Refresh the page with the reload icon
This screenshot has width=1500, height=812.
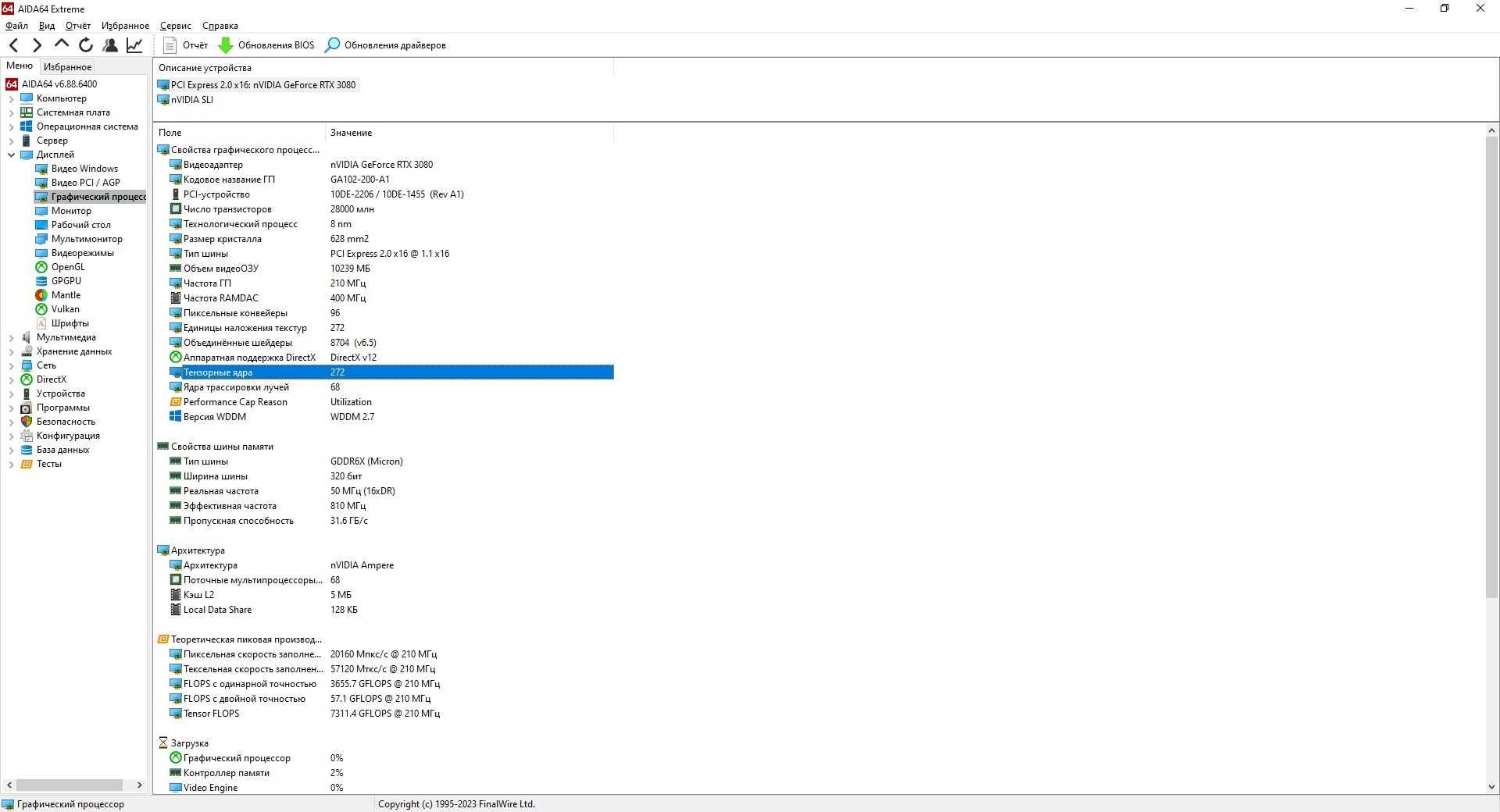point(86,45)
